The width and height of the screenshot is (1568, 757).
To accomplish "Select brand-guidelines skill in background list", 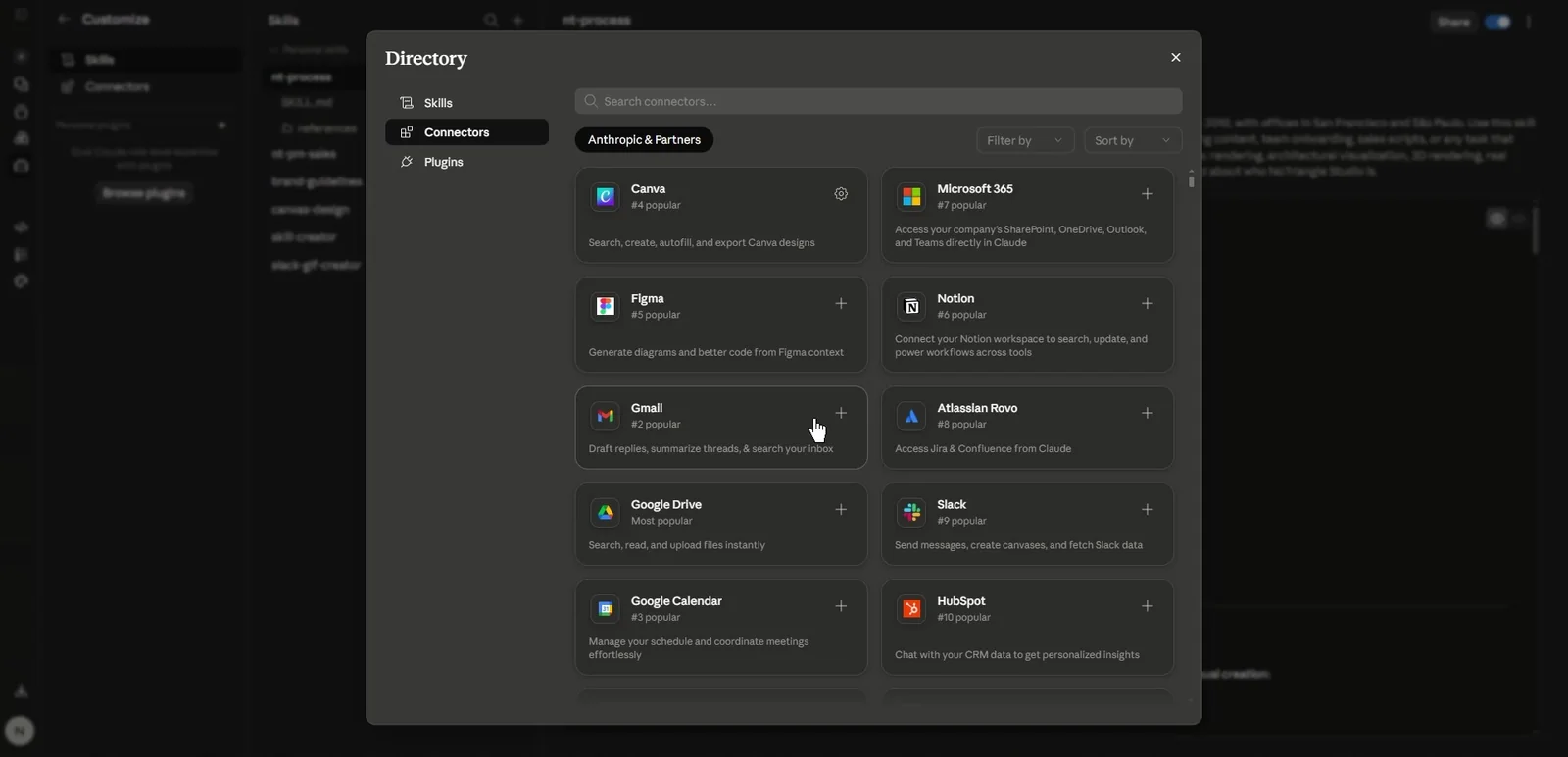I will coord(317,182).
